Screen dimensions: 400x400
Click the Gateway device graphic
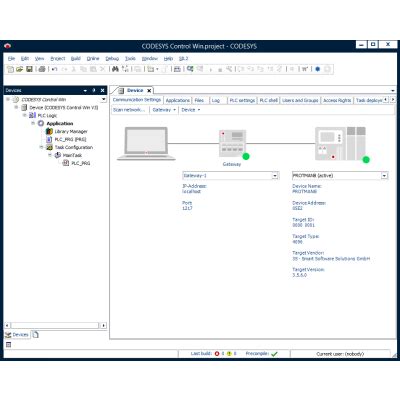(x=233, y=144)
